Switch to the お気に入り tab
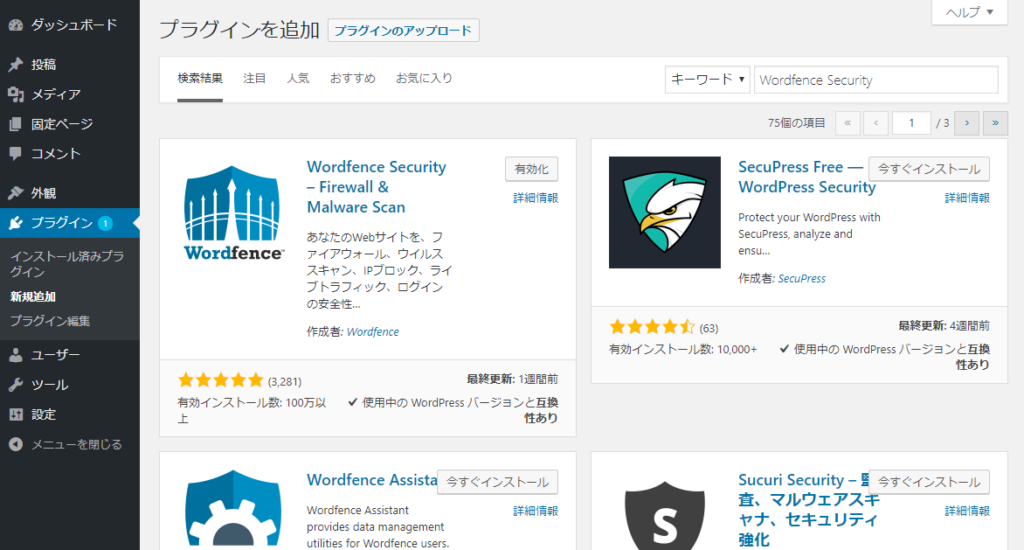The image size is (1024, 550). tap(424, 78)
